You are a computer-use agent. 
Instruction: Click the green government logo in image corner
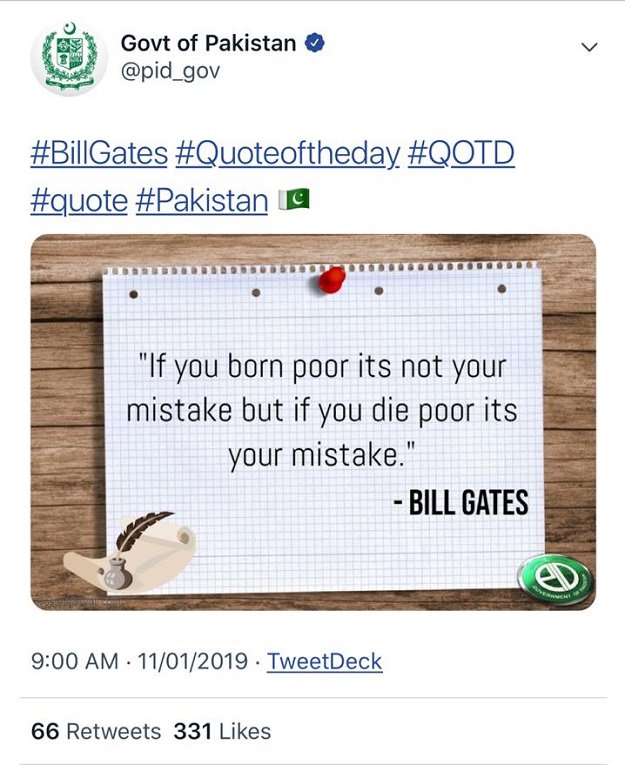555,579
